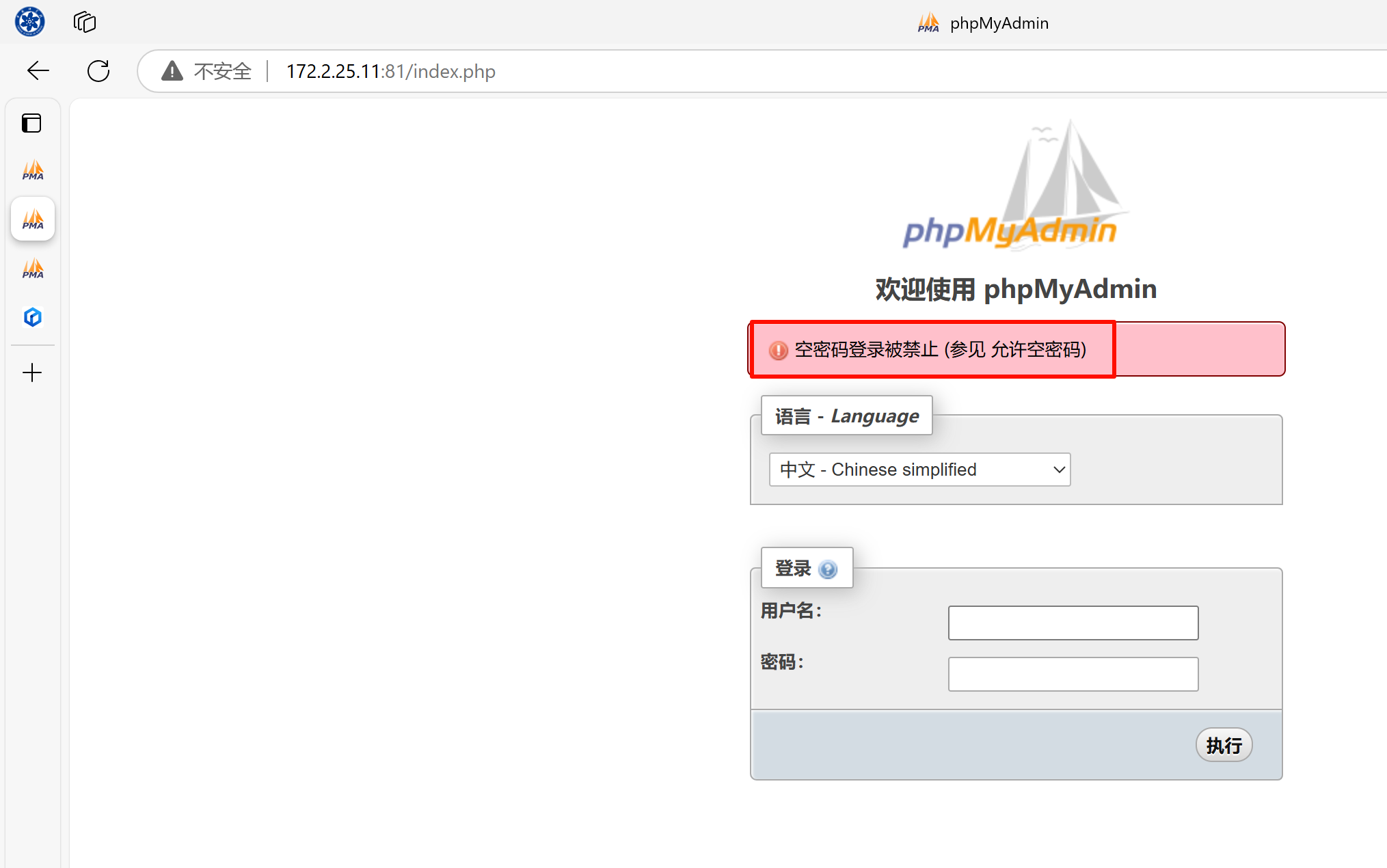
Task: Expand the Chinese simplified language dropdown
Action: pyautogui.click(x=919, y=470)
